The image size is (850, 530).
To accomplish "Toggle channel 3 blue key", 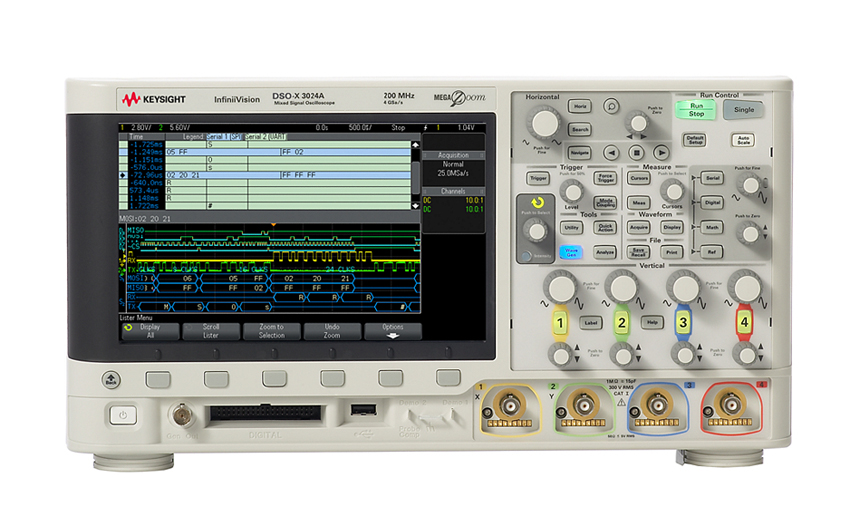I will coord(683,323).
